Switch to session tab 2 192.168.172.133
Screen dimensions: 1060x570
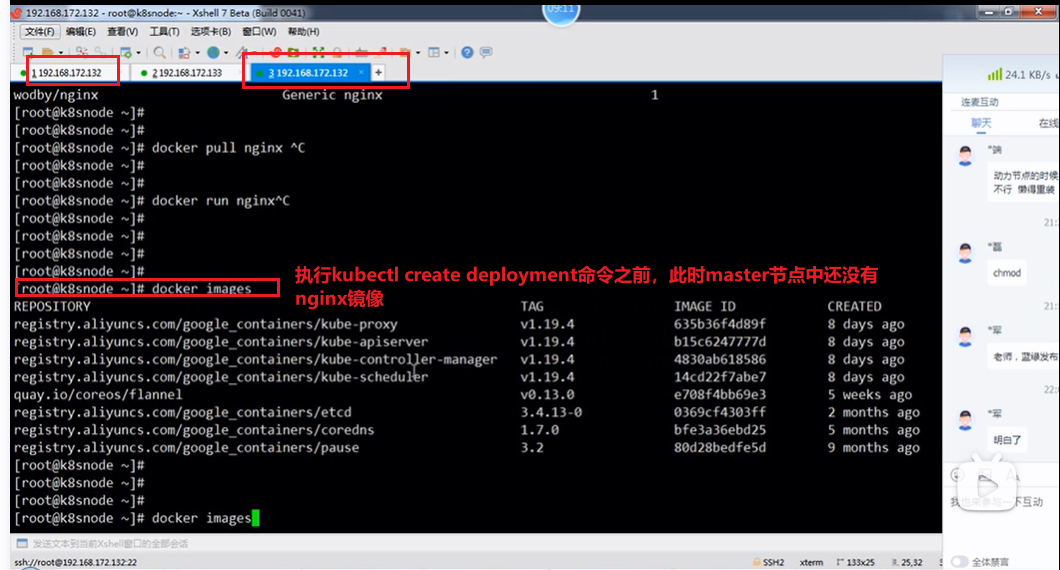tap(187, 73)
